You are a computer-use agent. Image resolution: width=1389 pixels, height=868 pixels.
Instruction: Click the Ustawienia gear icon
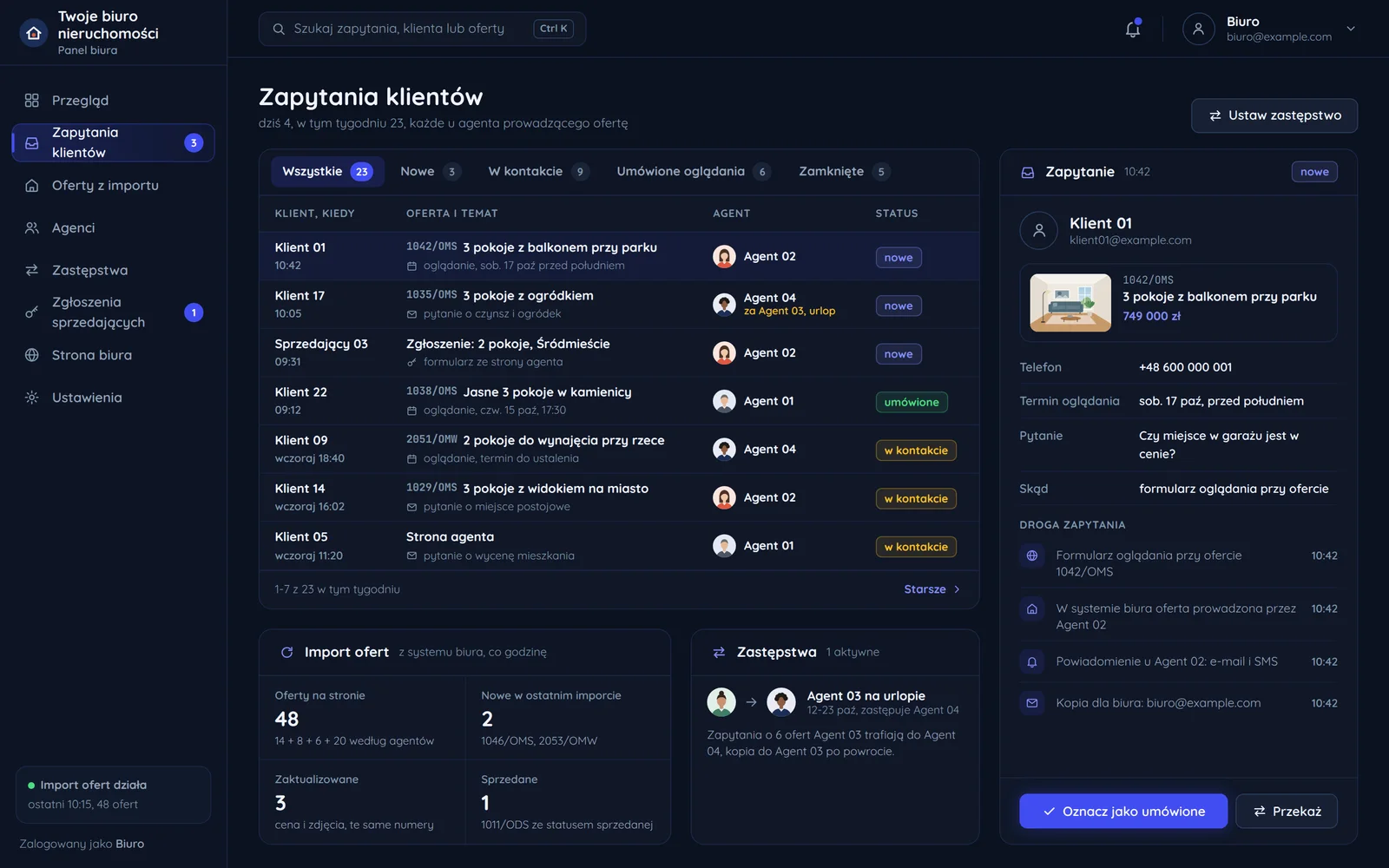point(32,398)
